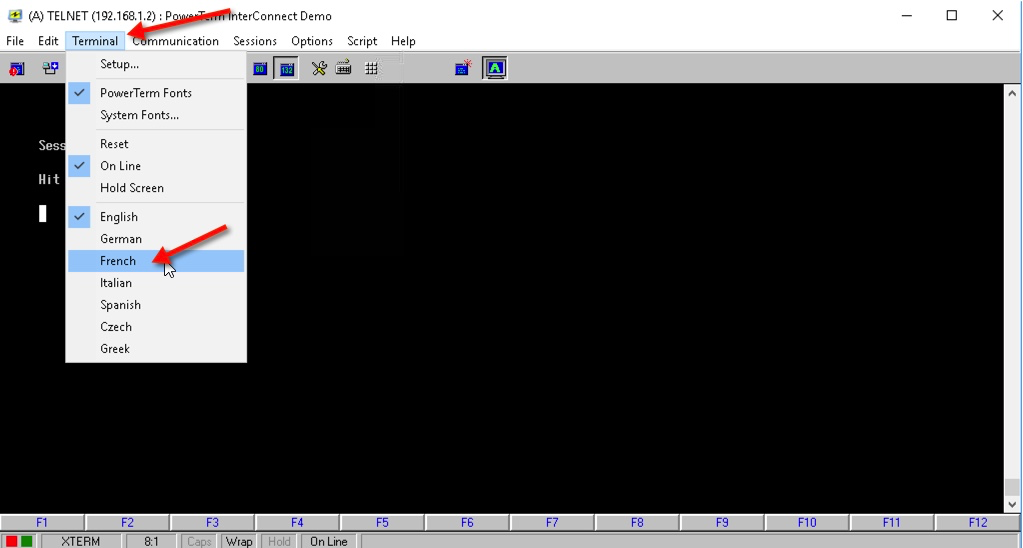Open System Fonts... dialog
The height and width of the screenshot is (548, 1023).
point(156,115)
